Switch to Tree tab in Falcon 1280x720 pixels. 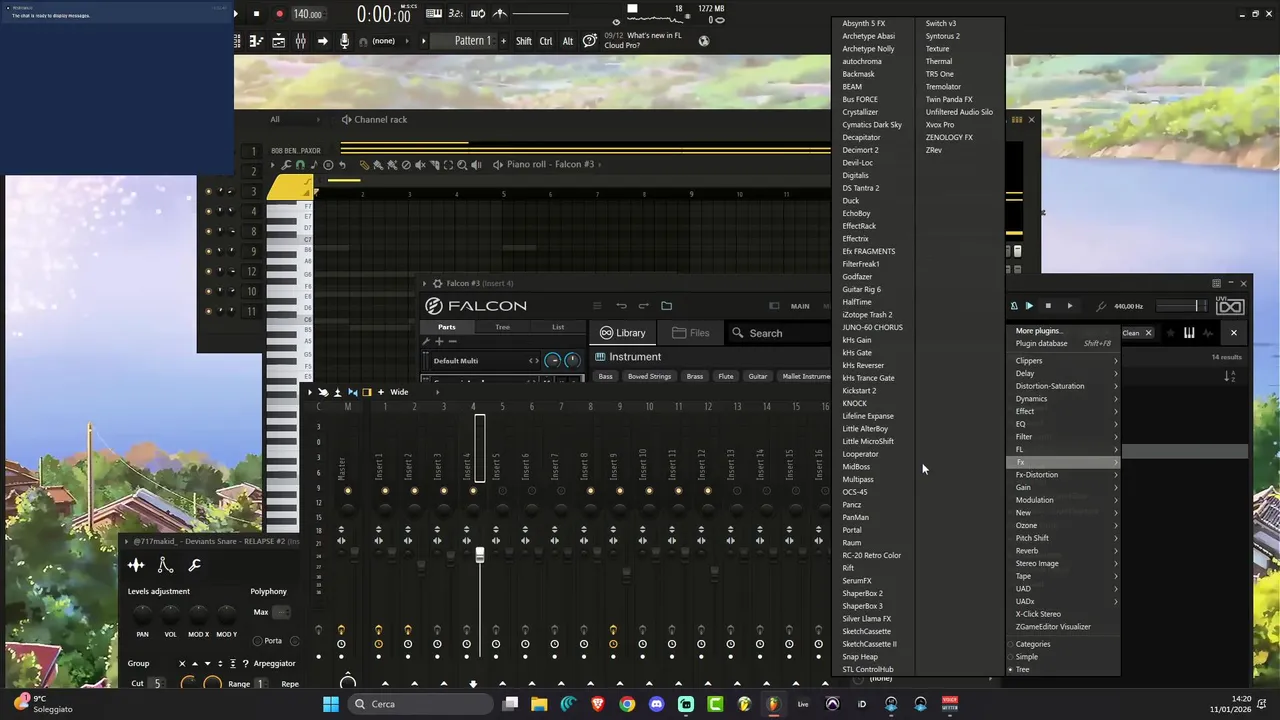click(502, 327)
